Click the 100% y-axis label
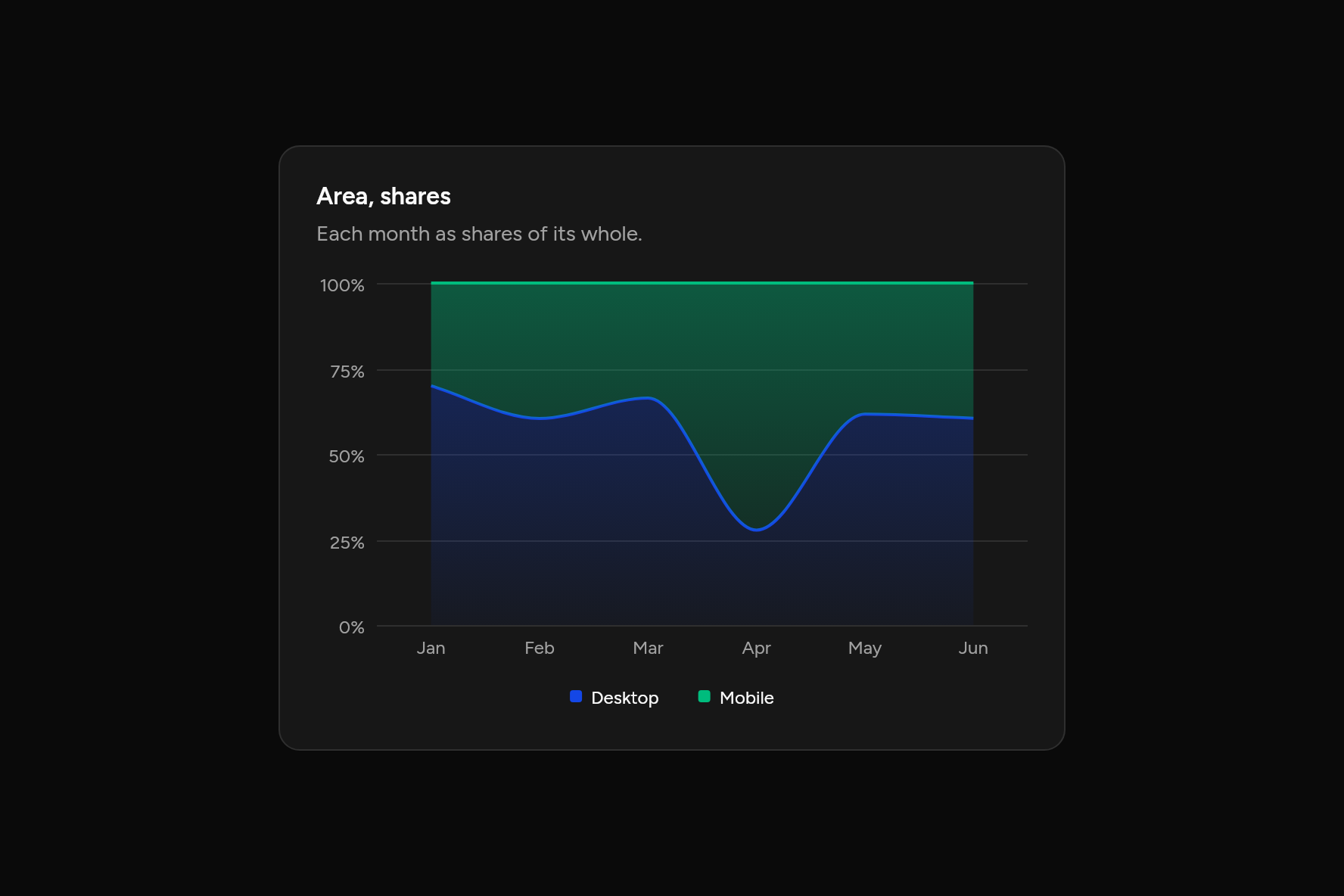Image resolution: width=1344 pixels, height=896 pixels. (342, 285)
